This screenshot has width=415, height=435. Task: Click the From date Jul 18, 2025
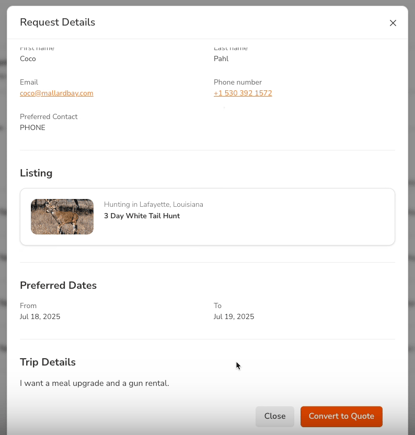coord(40,317)
